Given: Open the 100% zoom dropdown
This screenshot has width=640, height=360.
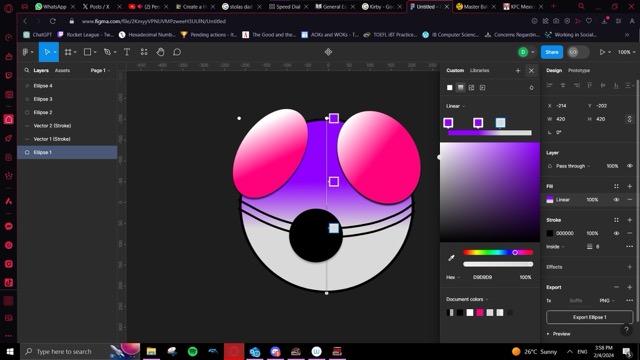Looking at the screenshot, I should point(626,52).
